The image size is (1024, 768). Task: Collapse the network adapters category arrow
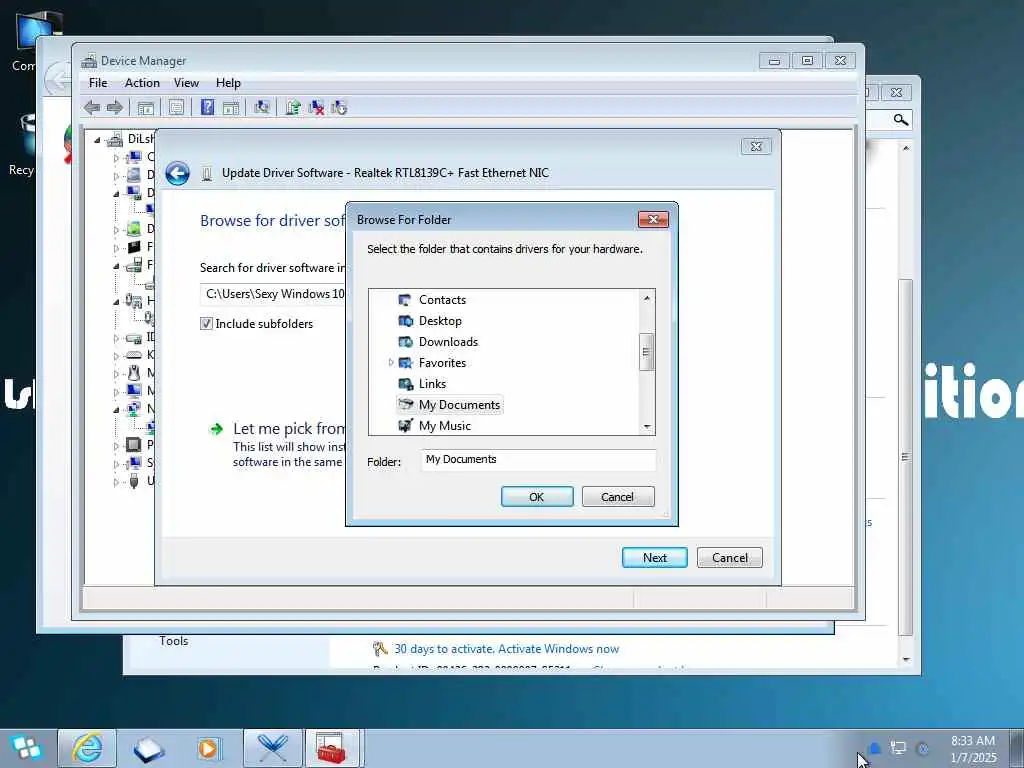coord(116,410)
